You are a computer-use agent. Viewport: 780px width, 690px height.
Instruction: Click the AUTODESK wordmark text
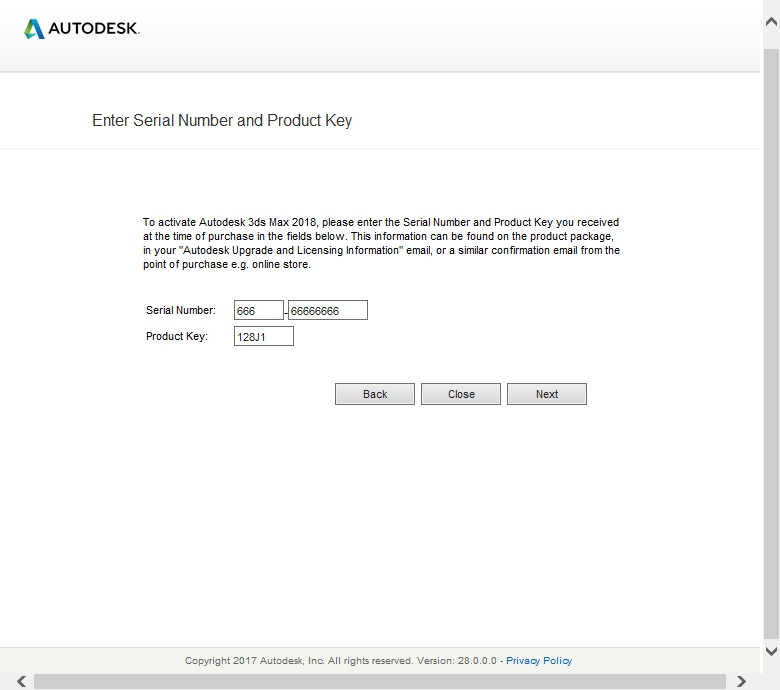[x=95, y=29]
